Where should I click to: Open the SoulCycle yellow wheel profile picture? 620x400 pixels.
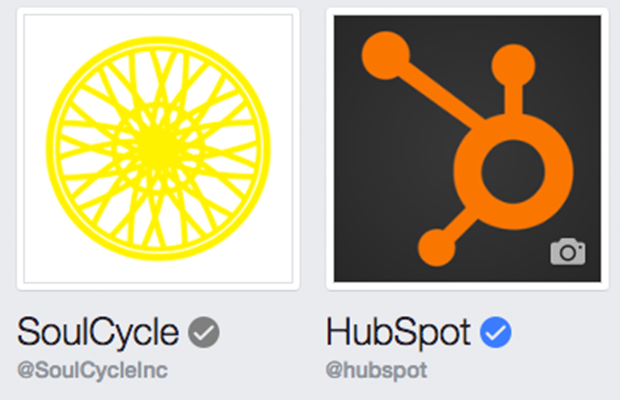[x=158, y=149]
